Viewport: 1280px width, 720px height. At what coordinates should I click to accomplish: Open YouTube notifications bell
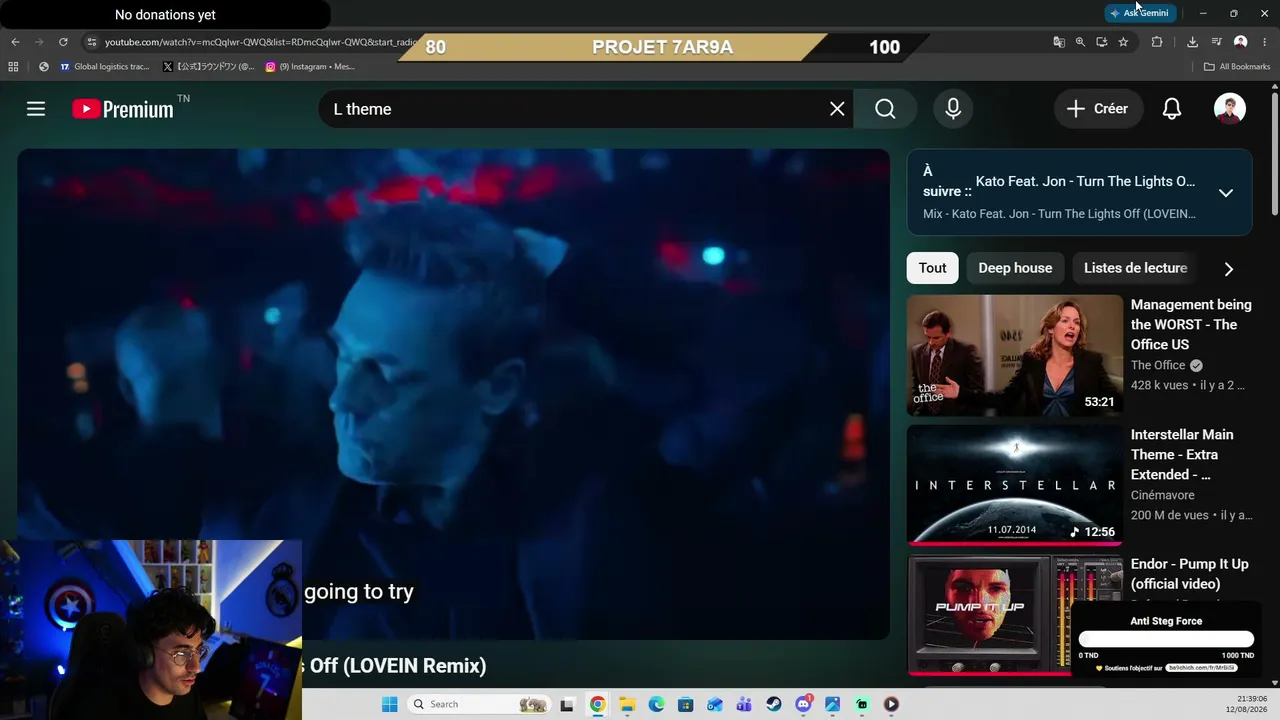tap(1172, 109)
